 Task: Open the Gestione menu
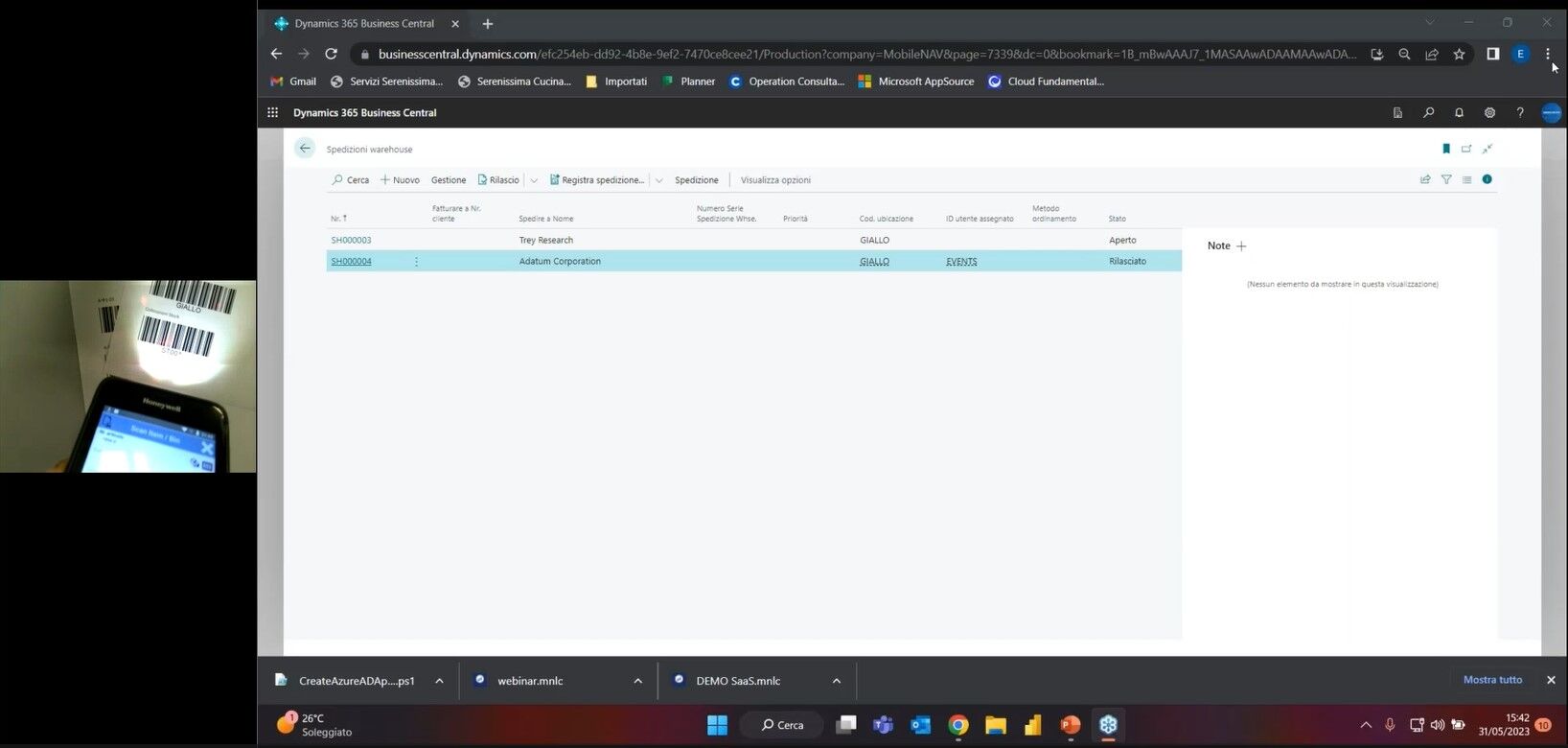click(x=448, y=180)
